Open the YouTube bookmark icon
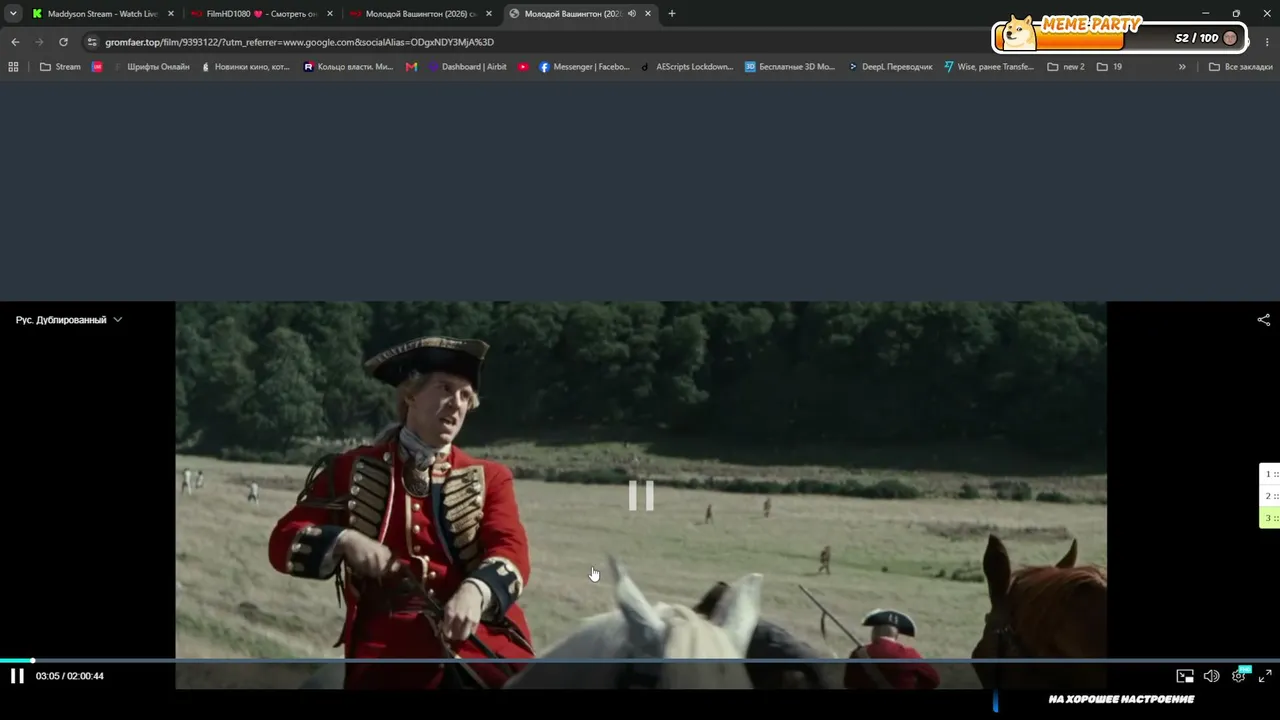 [x=523, y=67]
